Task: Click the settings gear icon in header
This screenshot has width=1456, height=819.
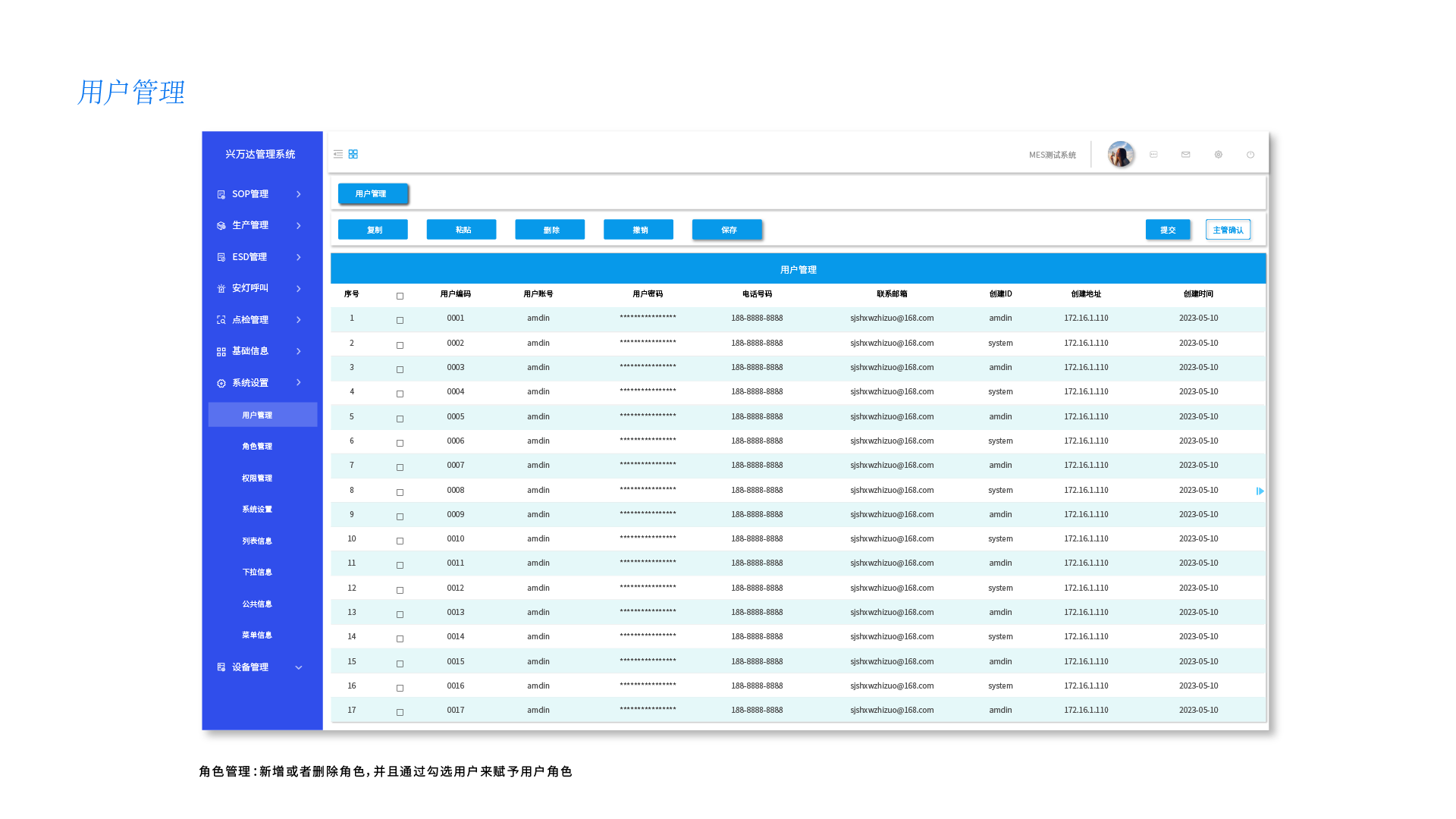Action: (x=1219, y=155)
